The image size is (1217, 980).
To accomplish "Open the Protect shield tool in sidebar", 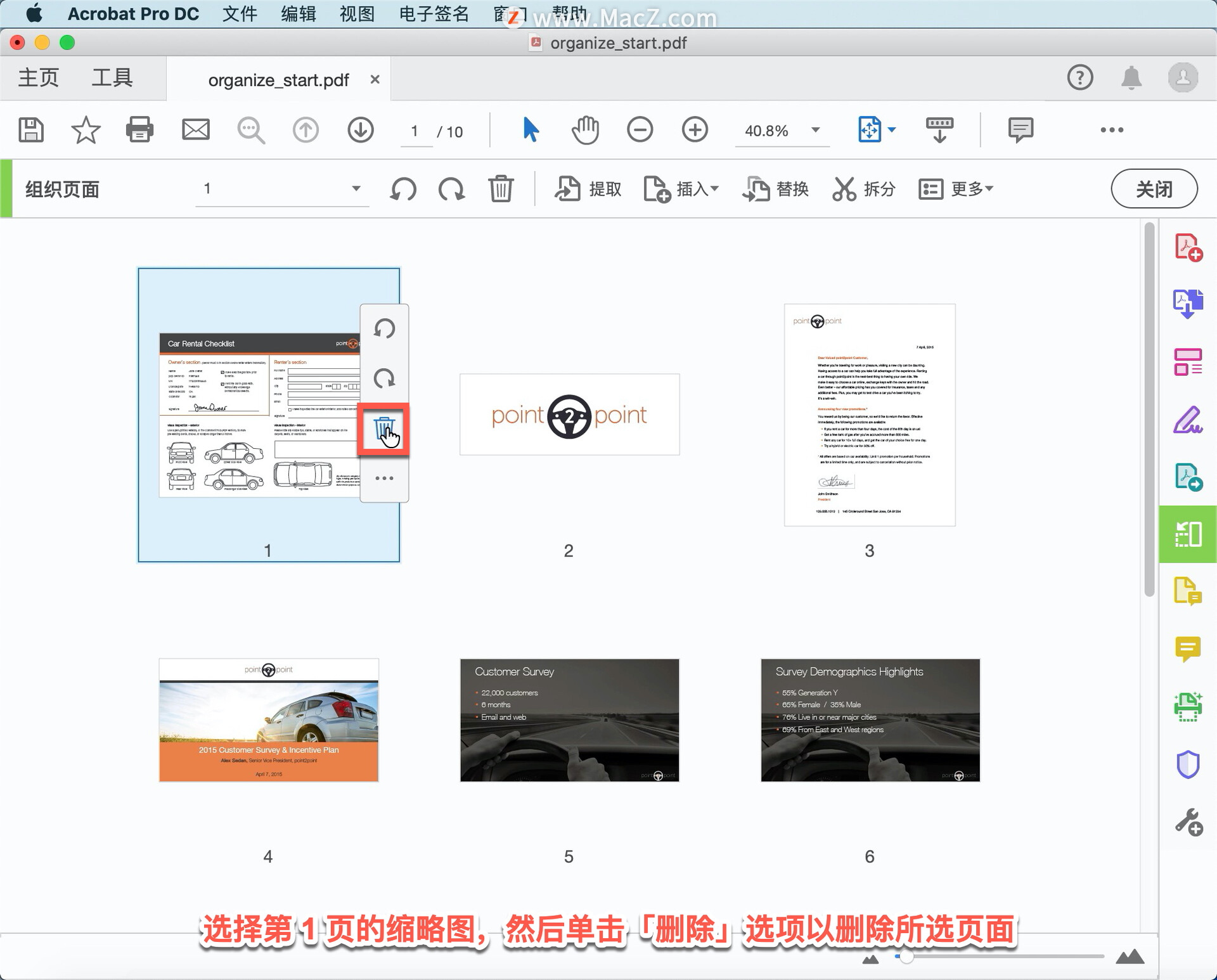I will (1188, 764).
